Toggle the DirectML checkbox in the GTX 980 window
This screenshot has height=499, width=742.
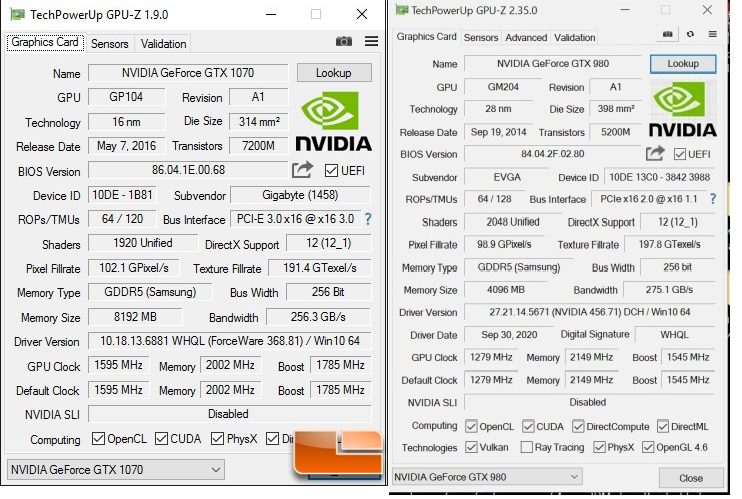click(663, 426)
